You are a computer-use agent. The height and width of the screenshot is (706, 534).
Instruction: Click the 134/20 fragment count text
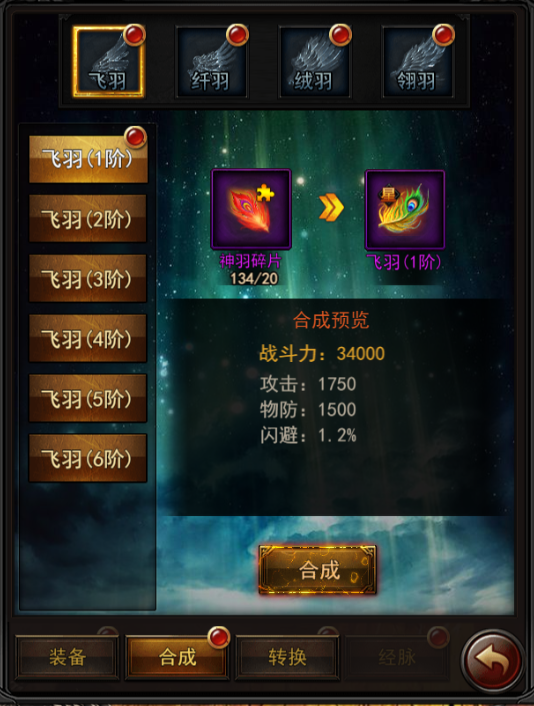coord(253,279)
